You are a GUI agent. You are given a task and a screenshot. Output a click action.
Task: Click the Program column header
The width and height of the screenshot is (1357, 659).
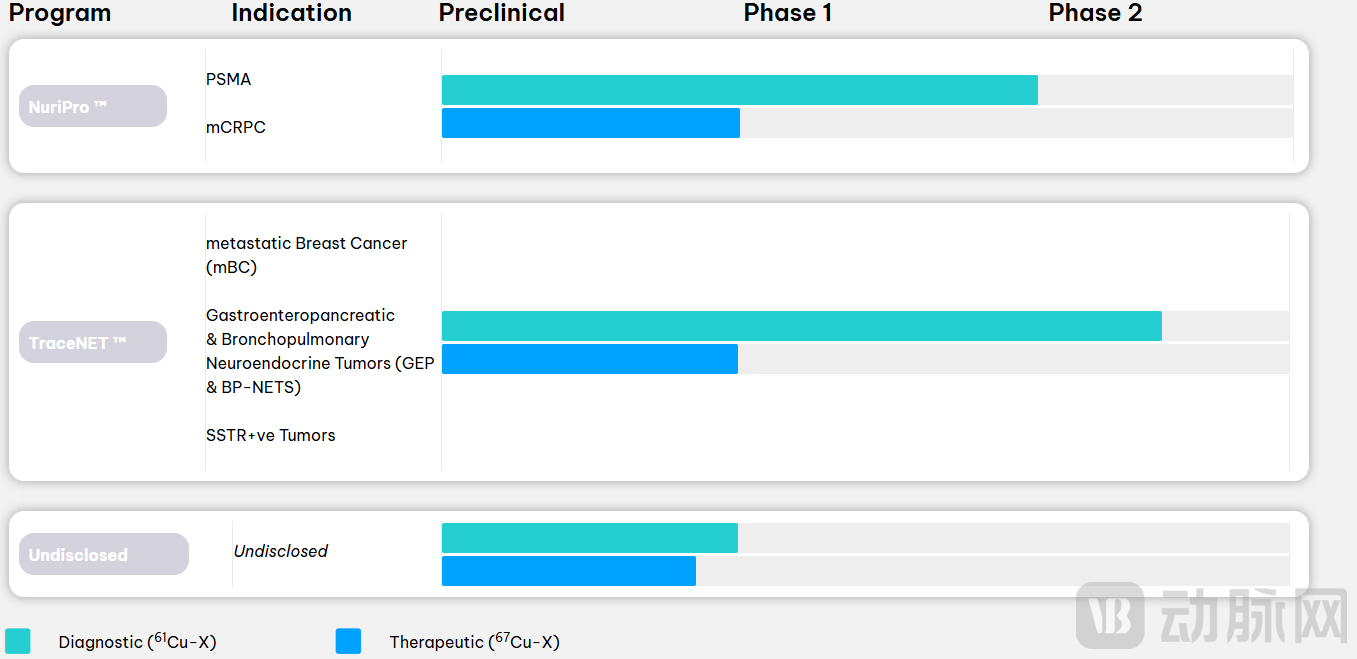coord(60,13)
